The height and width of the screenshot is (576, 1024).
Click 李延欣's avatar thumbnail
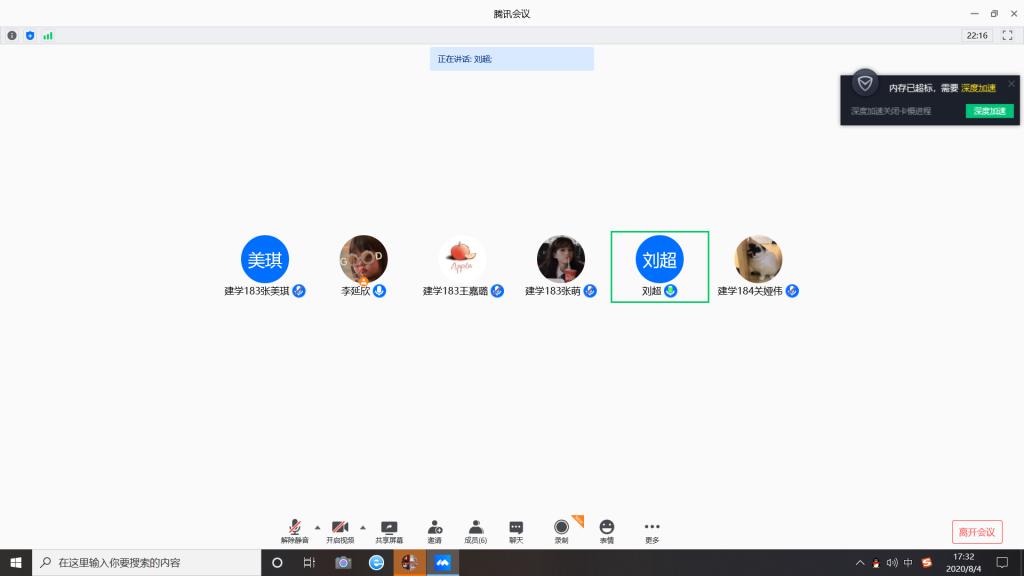coord(363,259)
